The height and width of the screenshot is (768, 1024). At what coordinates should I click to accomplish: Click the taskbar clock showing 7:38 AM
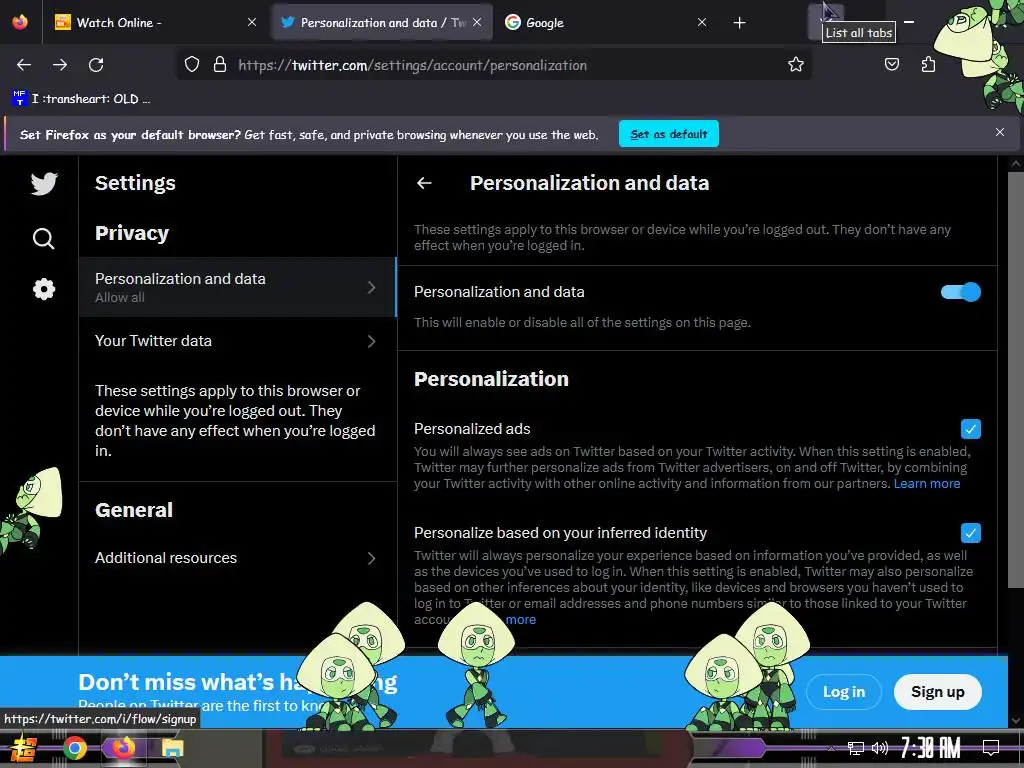tap(930, 748)
